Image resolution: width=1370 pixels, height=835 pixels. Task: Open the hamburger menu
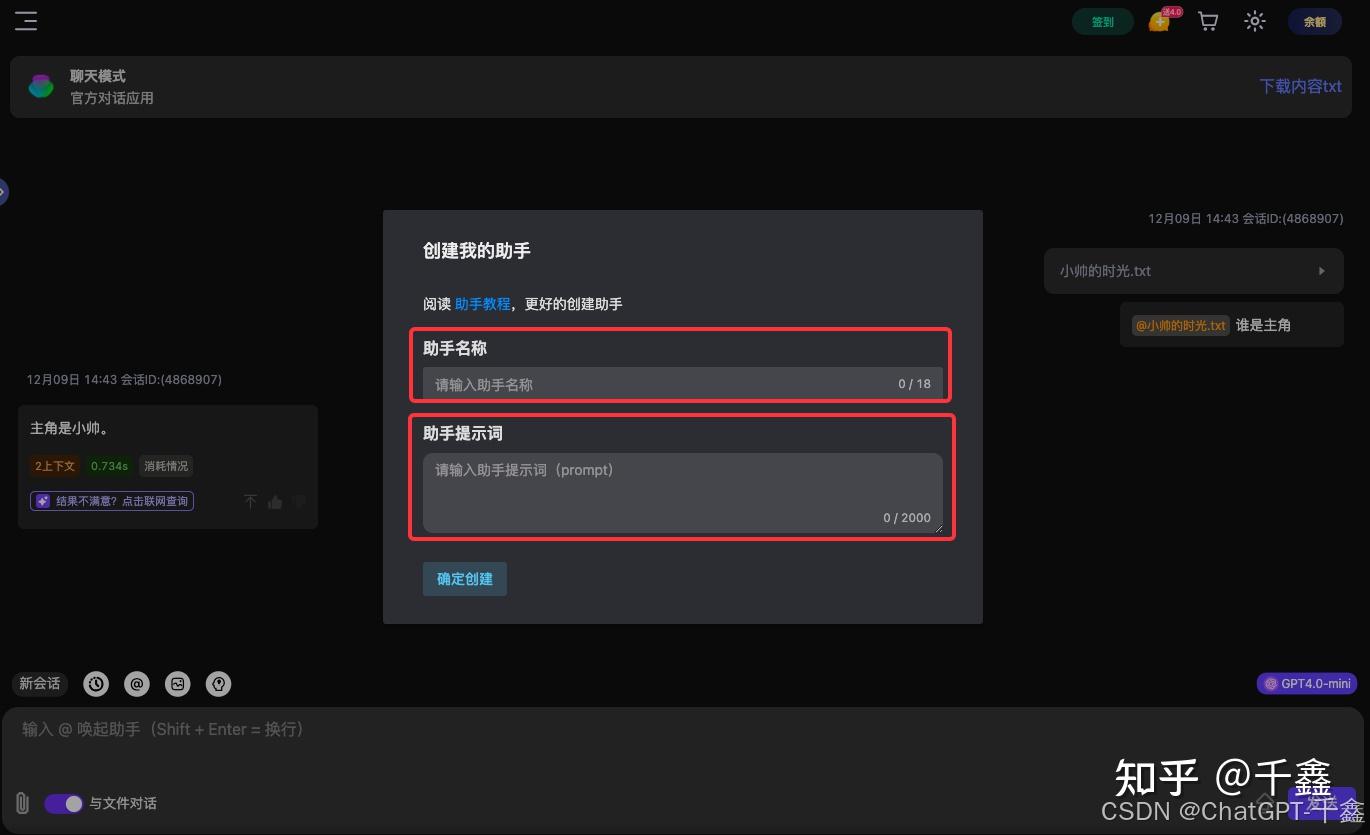pos(26,21)
